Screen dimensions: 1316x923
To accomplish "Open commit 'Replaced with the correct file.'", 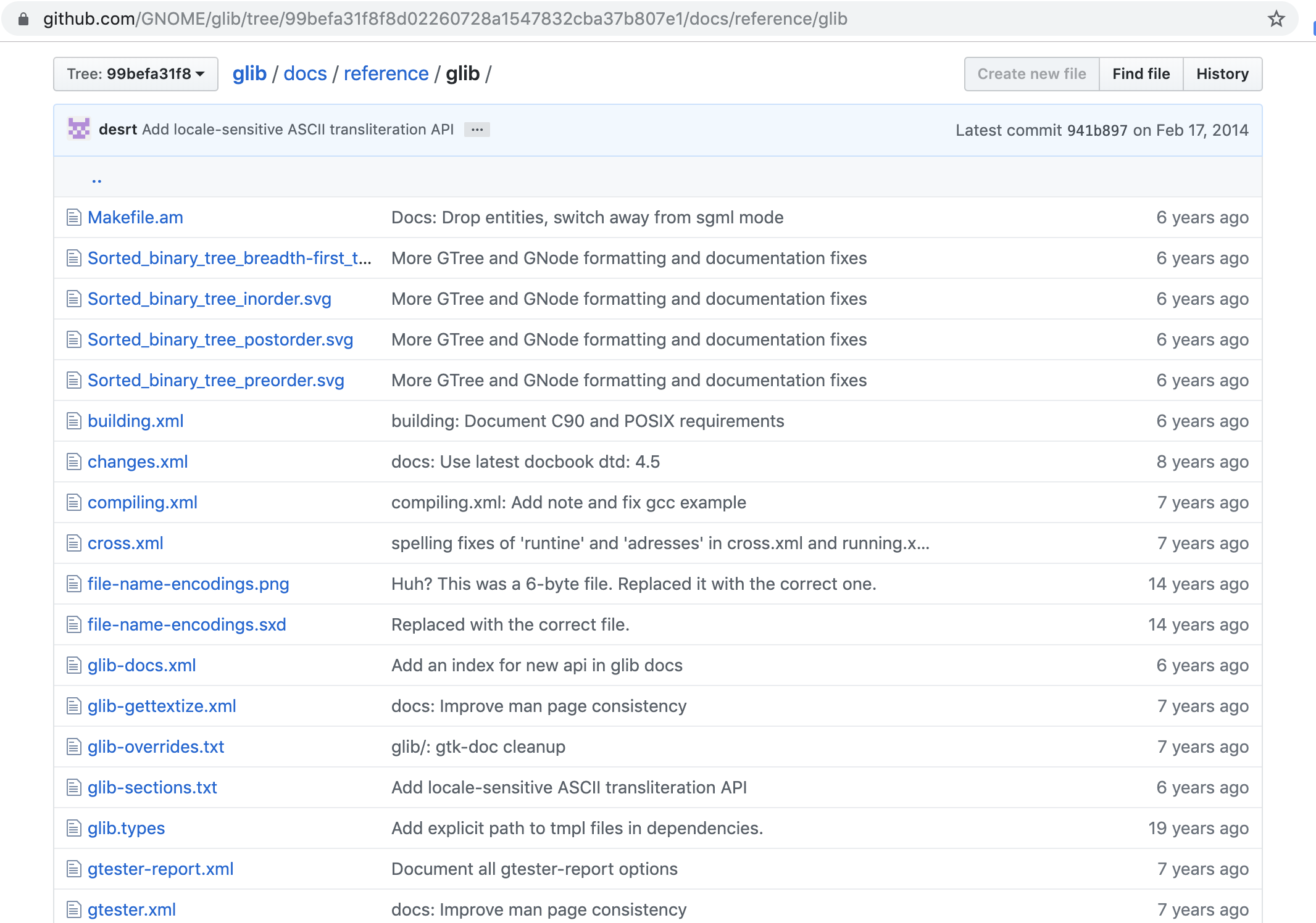I will (510, 625).
